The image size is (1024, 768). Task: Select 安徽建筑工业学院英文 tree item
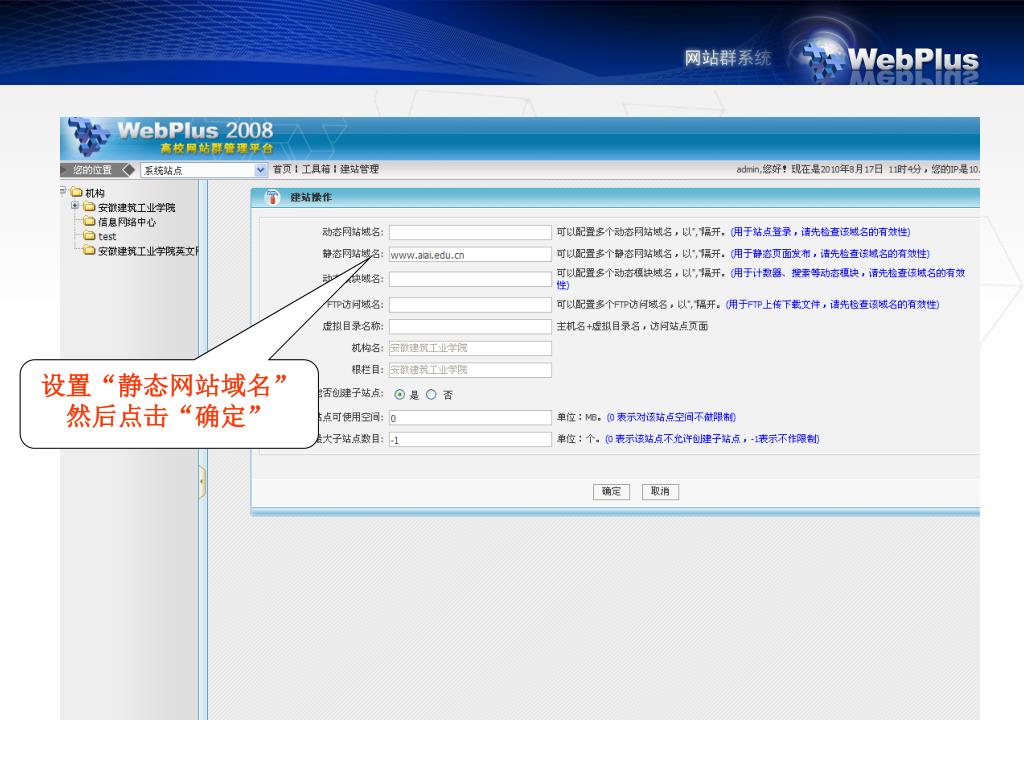coord(148,251)
